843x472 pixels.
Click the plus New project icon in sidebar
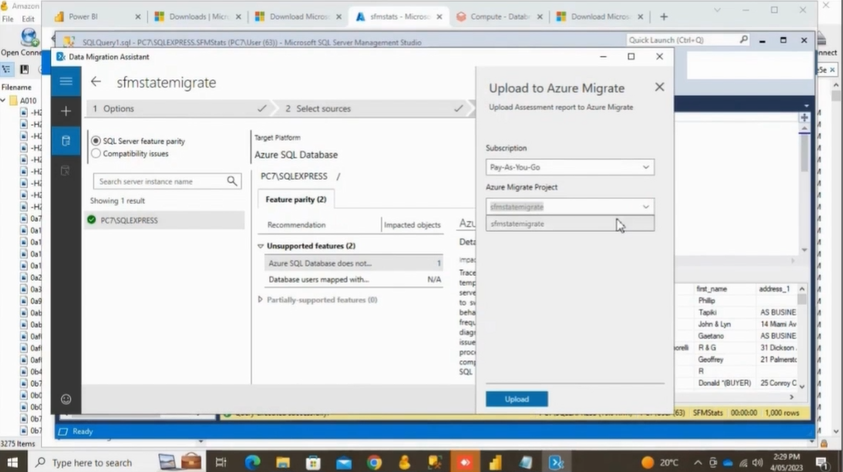[66, 111]
